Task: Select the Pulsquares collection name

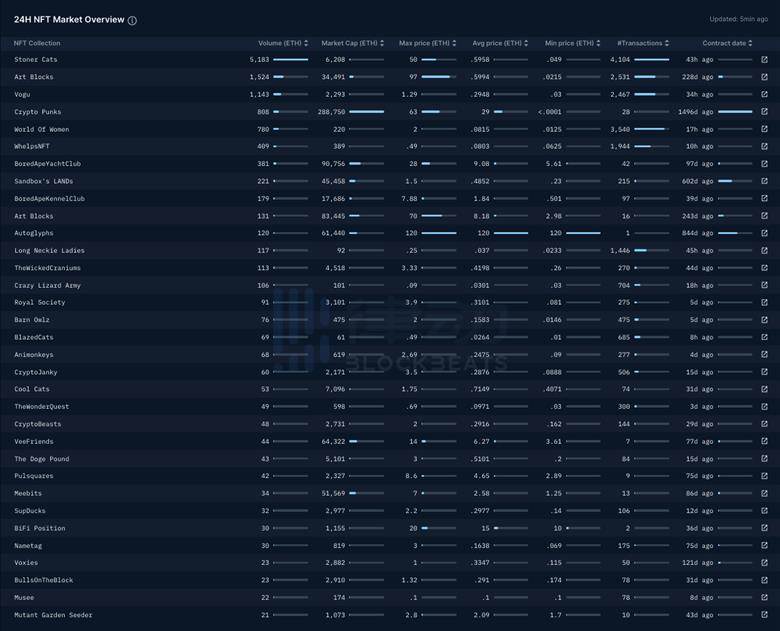Action: pos(34,476)
